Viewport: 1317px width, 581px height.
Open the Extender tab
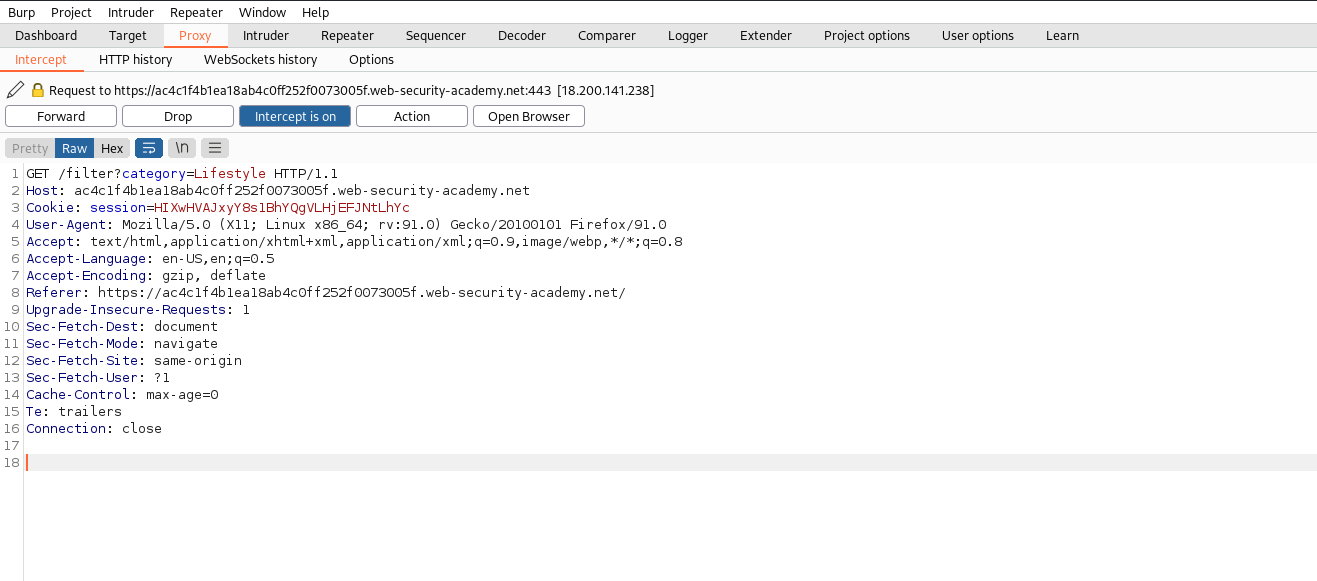[766, 35]
